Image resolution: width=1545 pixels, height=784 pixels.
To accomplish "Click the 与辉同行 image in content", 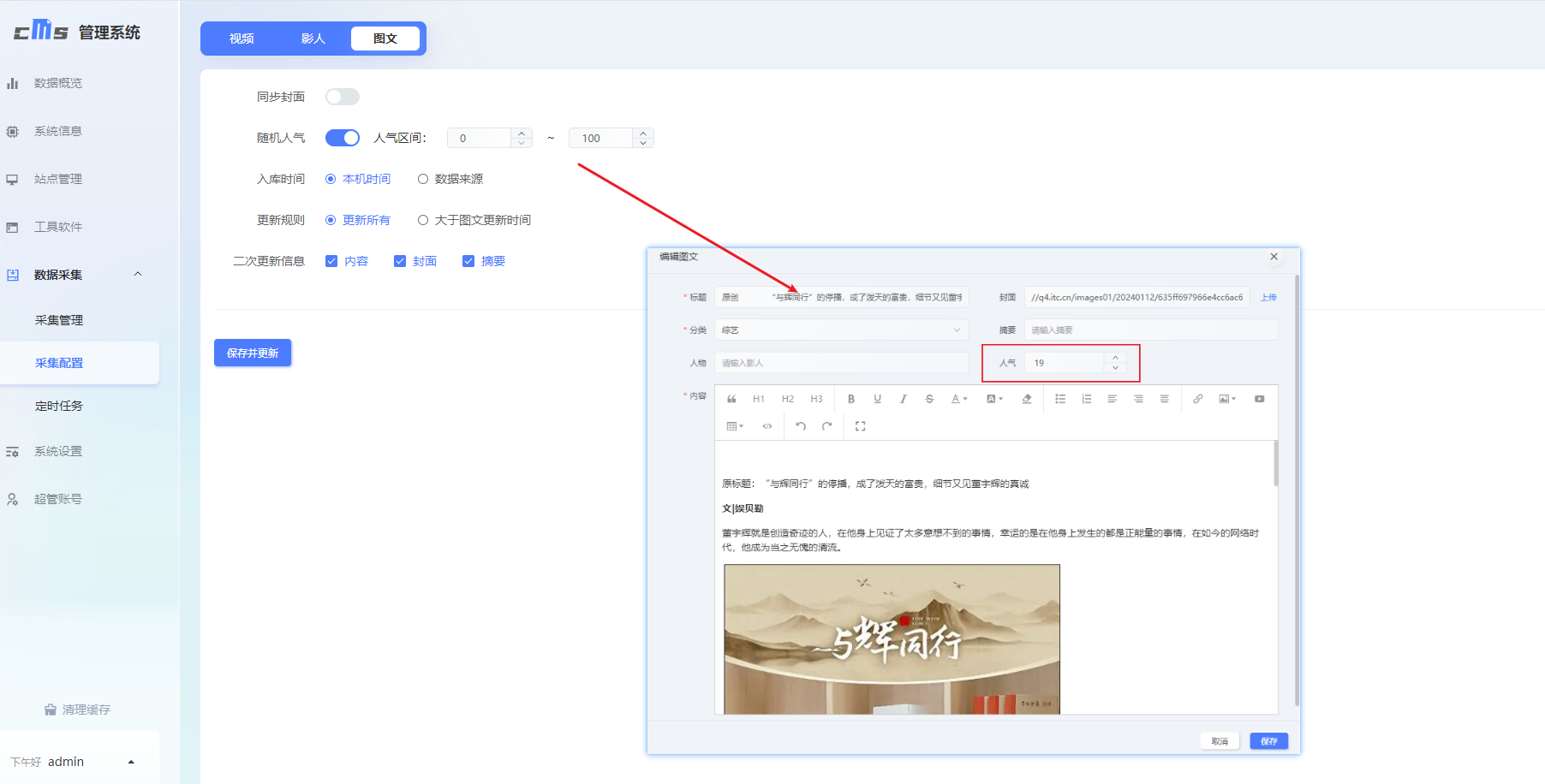I will (892, 638).
